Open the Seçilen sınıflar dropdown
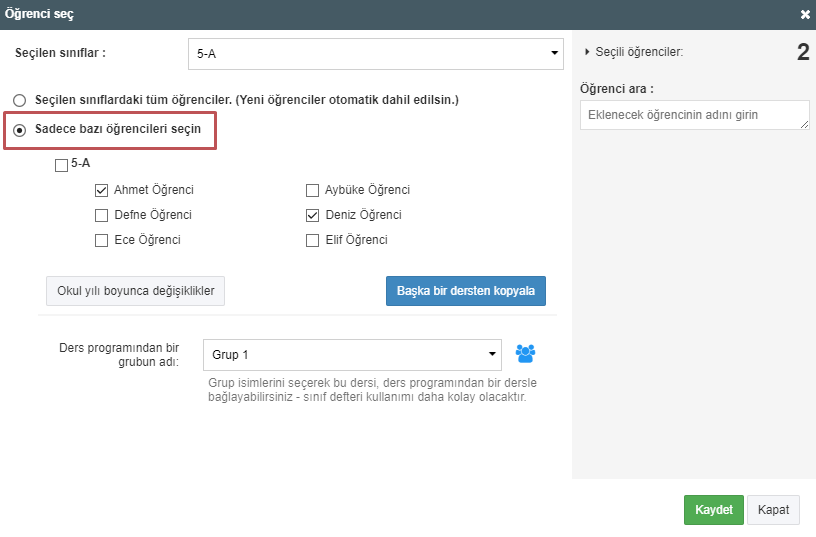Image resolution: width=816 pixels, height=537 pixels. (375, 54)
